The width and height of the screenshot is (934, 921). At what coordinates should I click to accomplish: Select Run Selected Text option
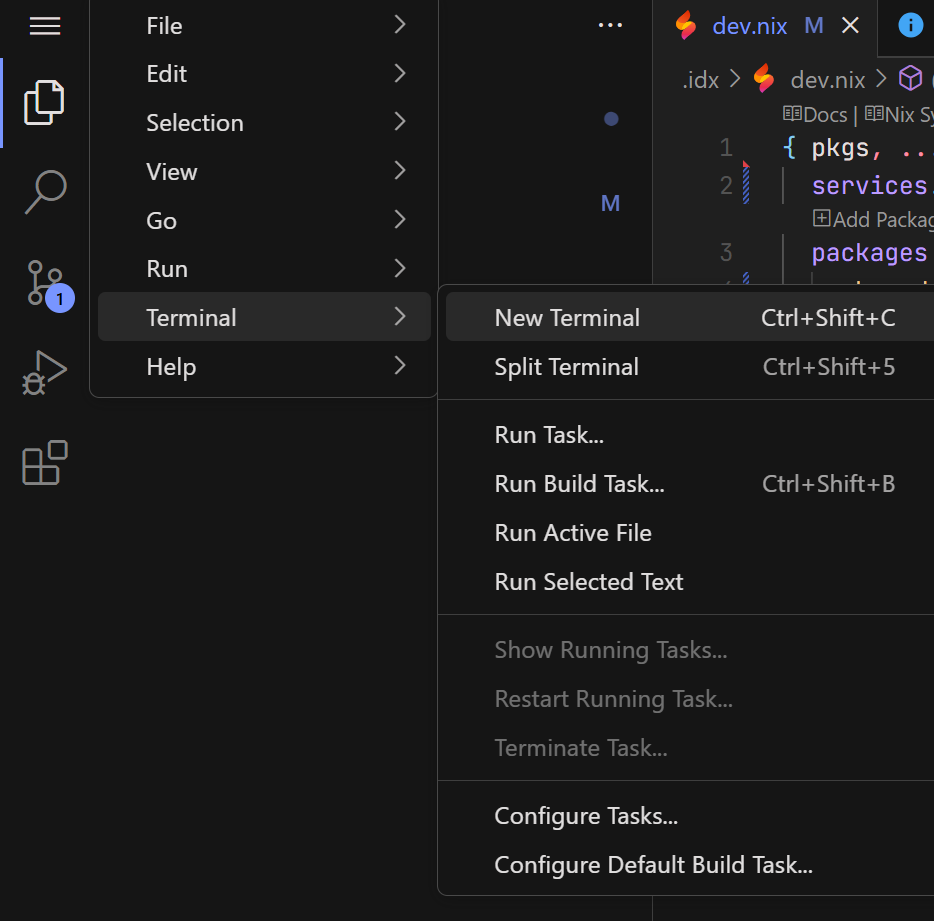coord(690,581)
